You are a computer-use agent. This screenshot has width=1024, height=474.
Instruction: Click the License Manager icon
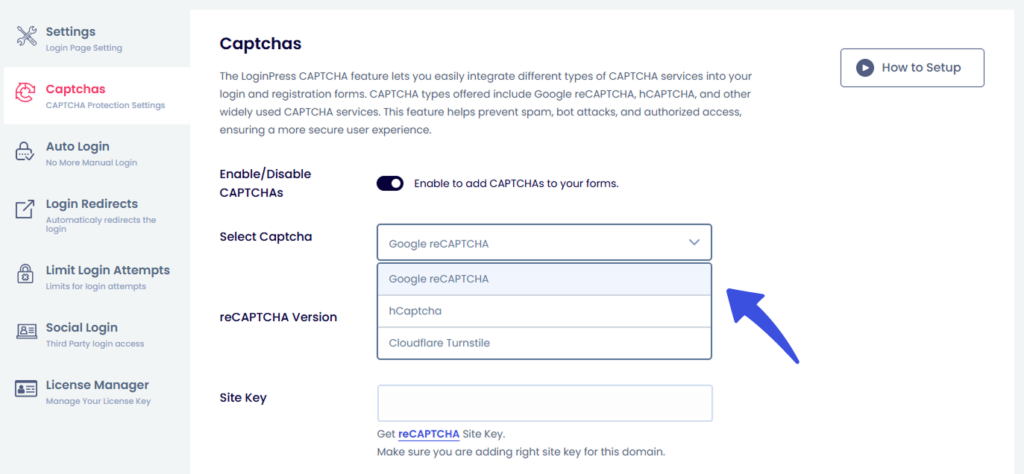coord(27,390)
